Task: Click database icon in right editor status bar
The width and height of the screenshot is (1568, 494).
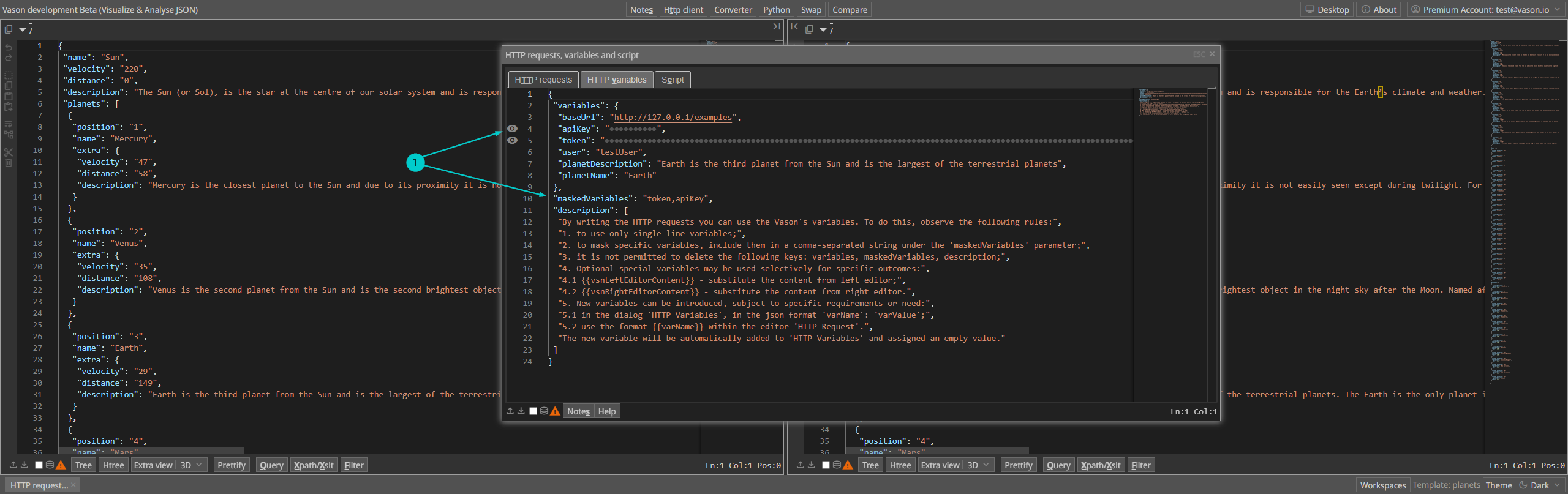Action: [x=837, y=465]
